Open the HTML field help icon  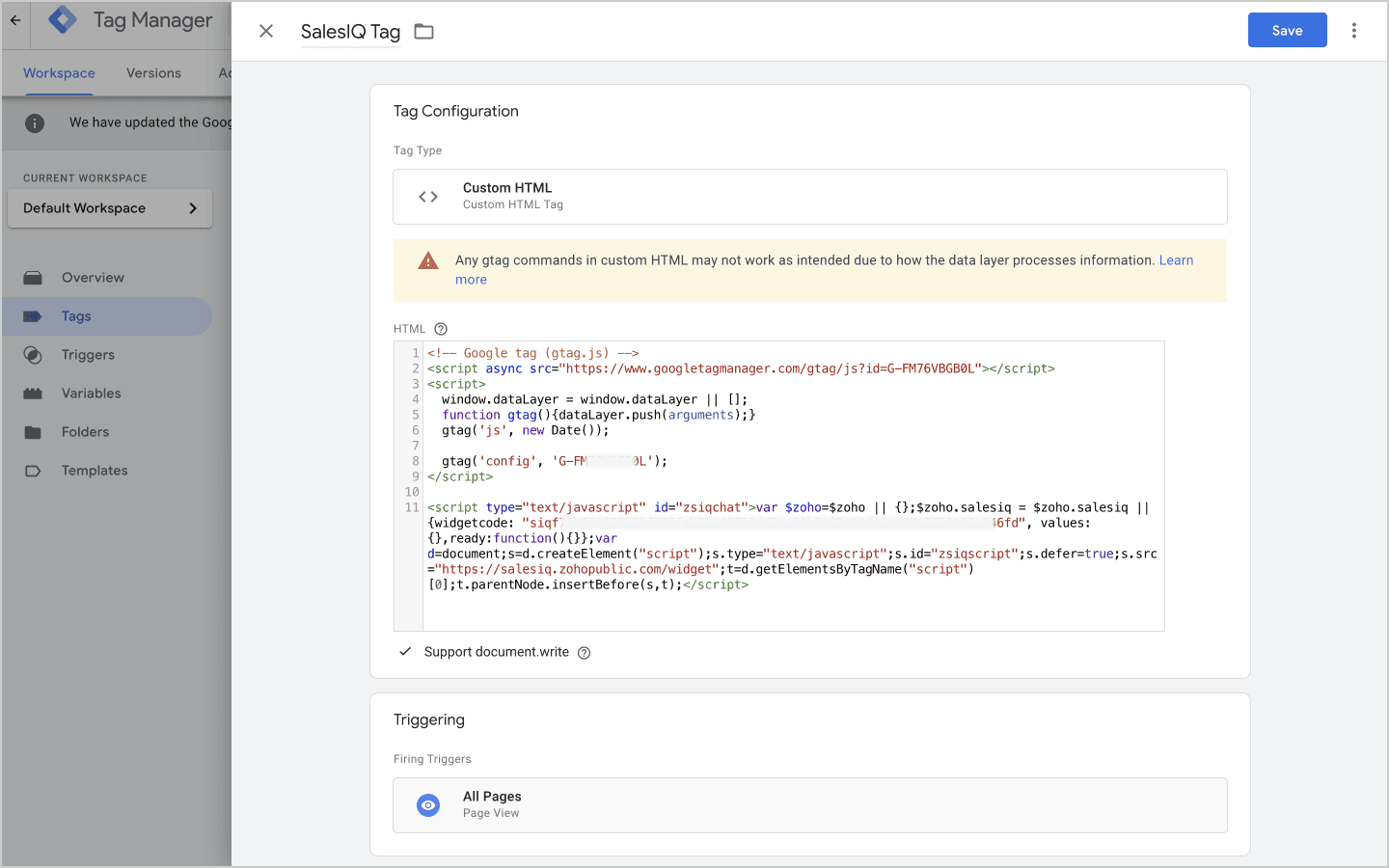tap(441, 329)
